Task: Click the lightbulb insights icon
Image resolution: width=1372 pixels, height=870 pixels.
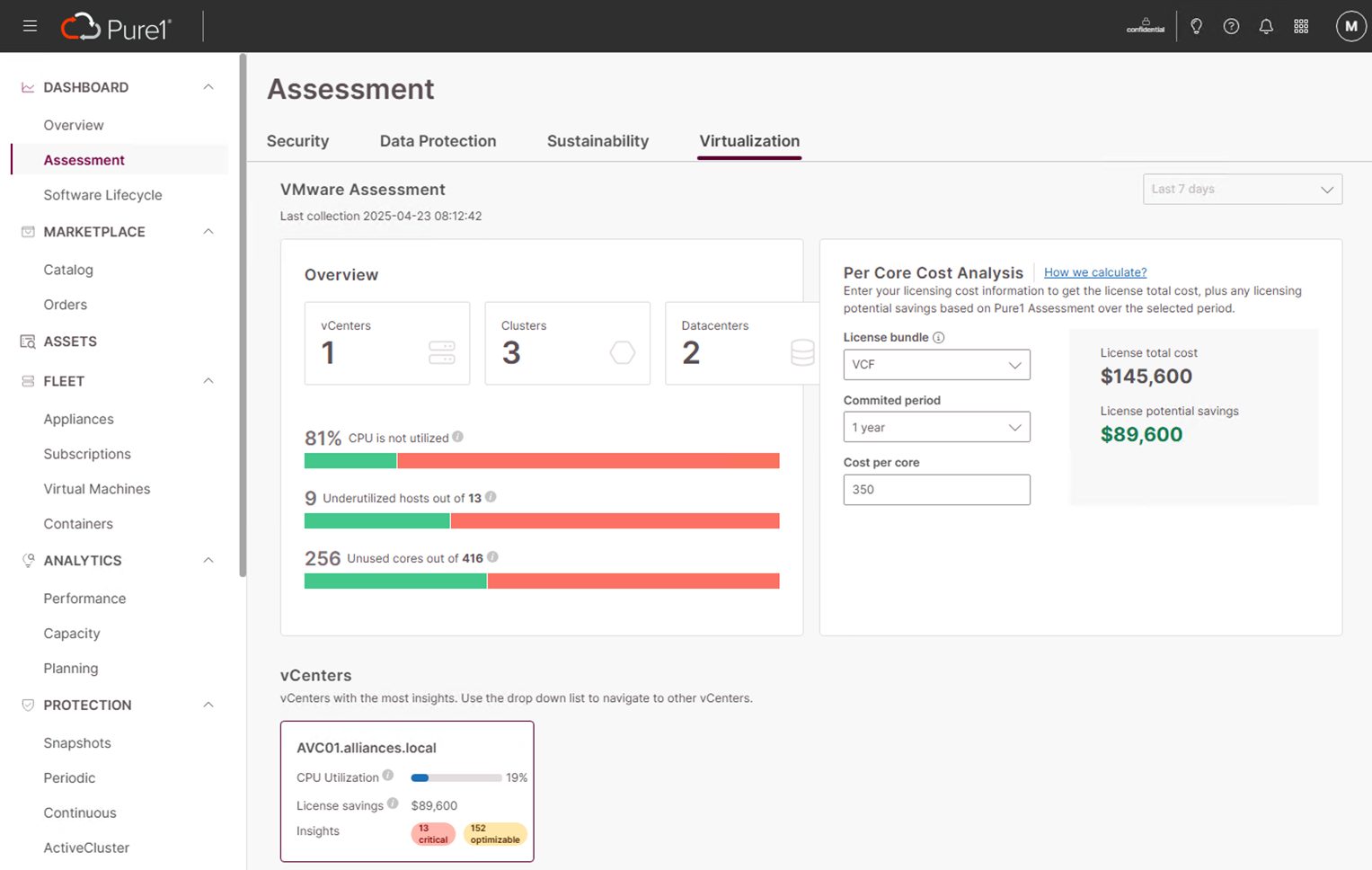Action: tap(1196, 26)
